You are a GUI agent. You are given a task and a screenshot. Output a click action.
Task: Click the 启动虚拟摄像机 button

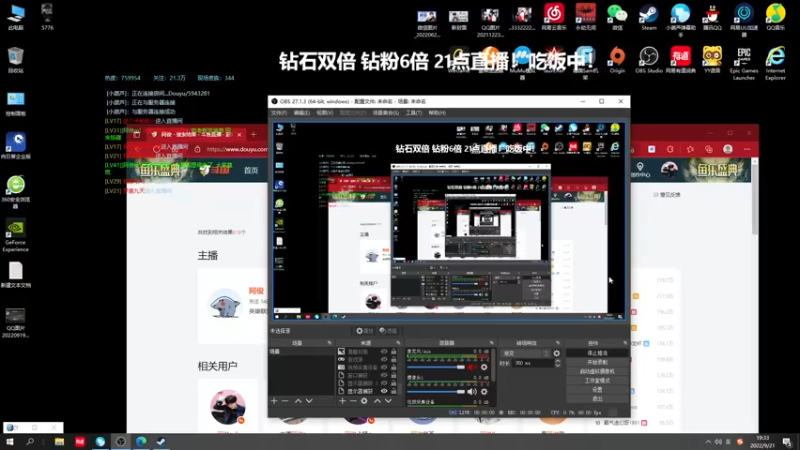[x=597, y=371]
